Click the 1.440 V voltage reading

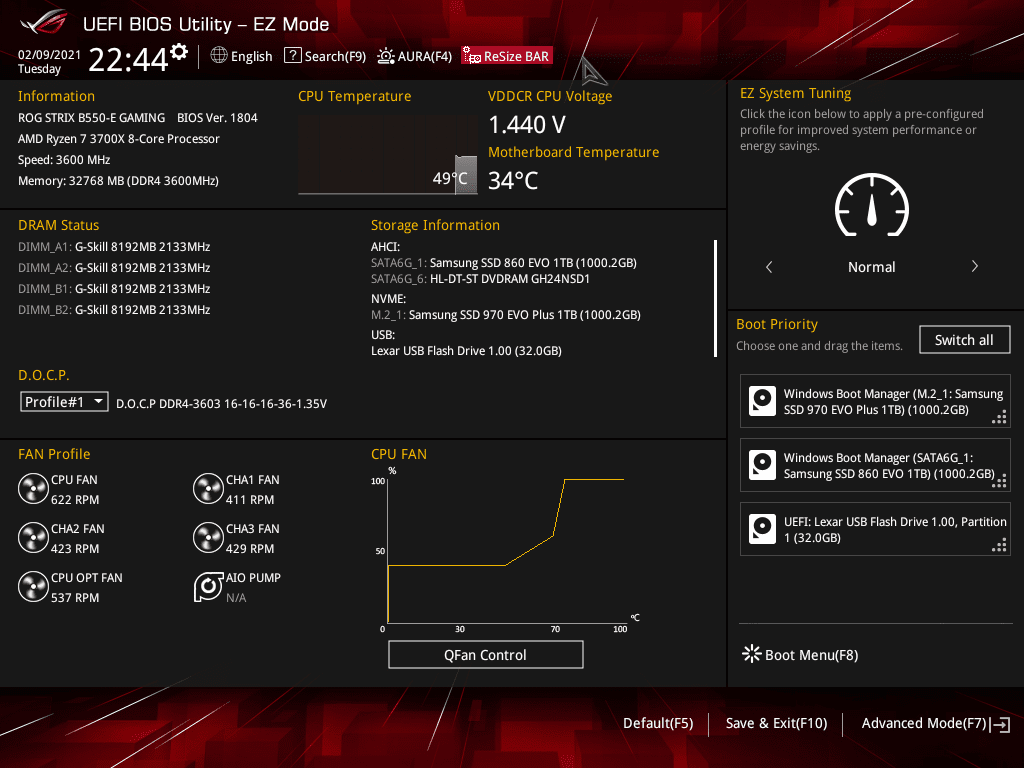(527, 124)
